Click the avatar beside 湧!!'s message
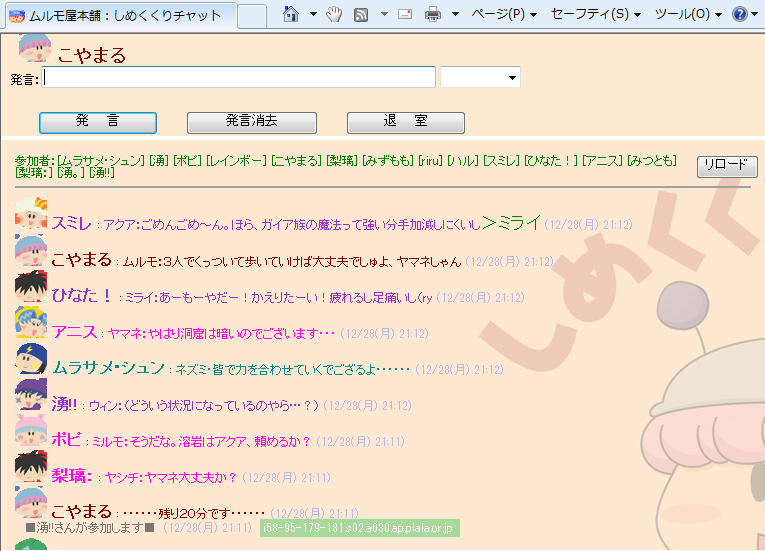 pos(31,394)
